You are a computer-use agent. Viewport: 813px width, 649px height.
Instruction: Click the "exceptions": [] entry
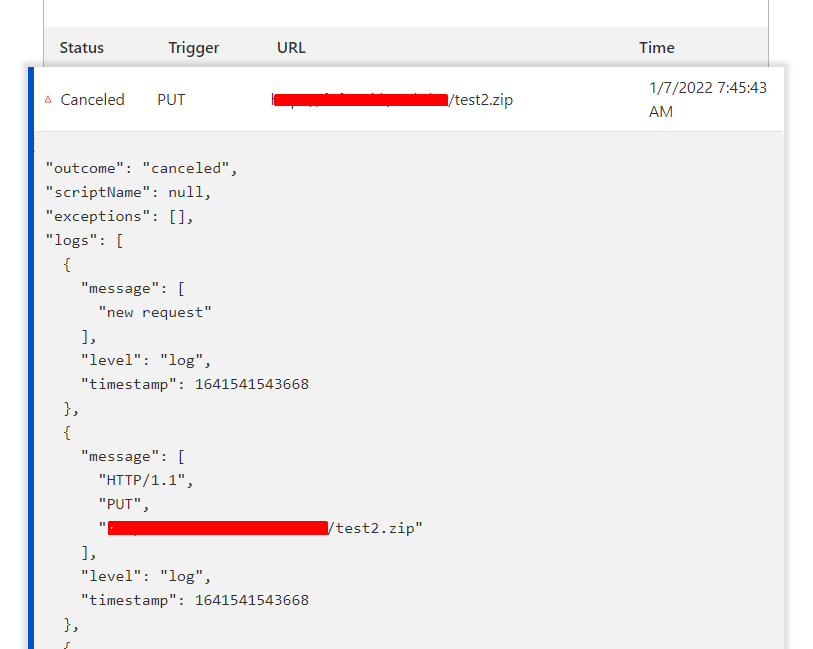[128, 215]
